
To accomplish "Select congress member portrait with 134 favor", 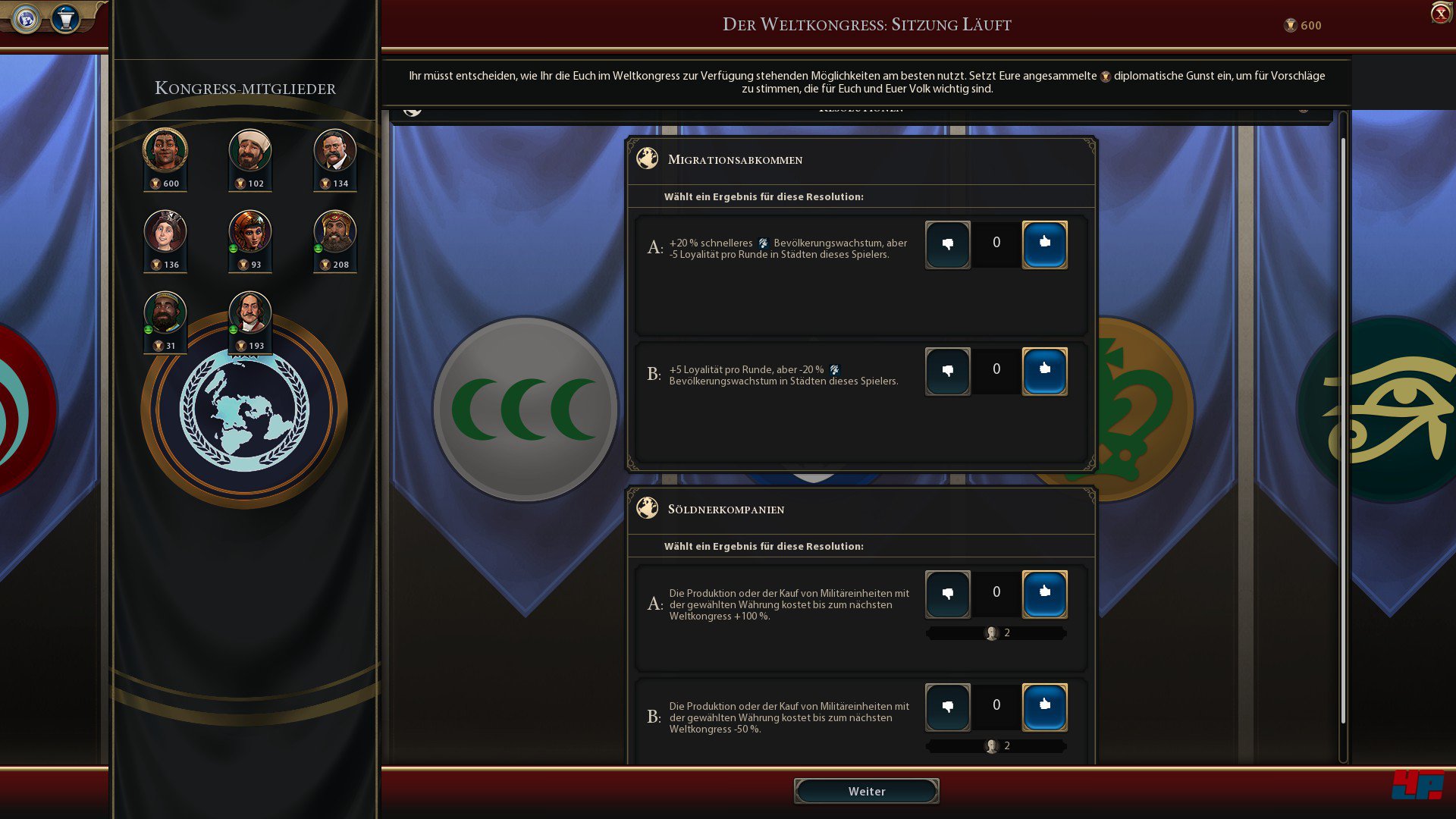I will pos(335,150).
